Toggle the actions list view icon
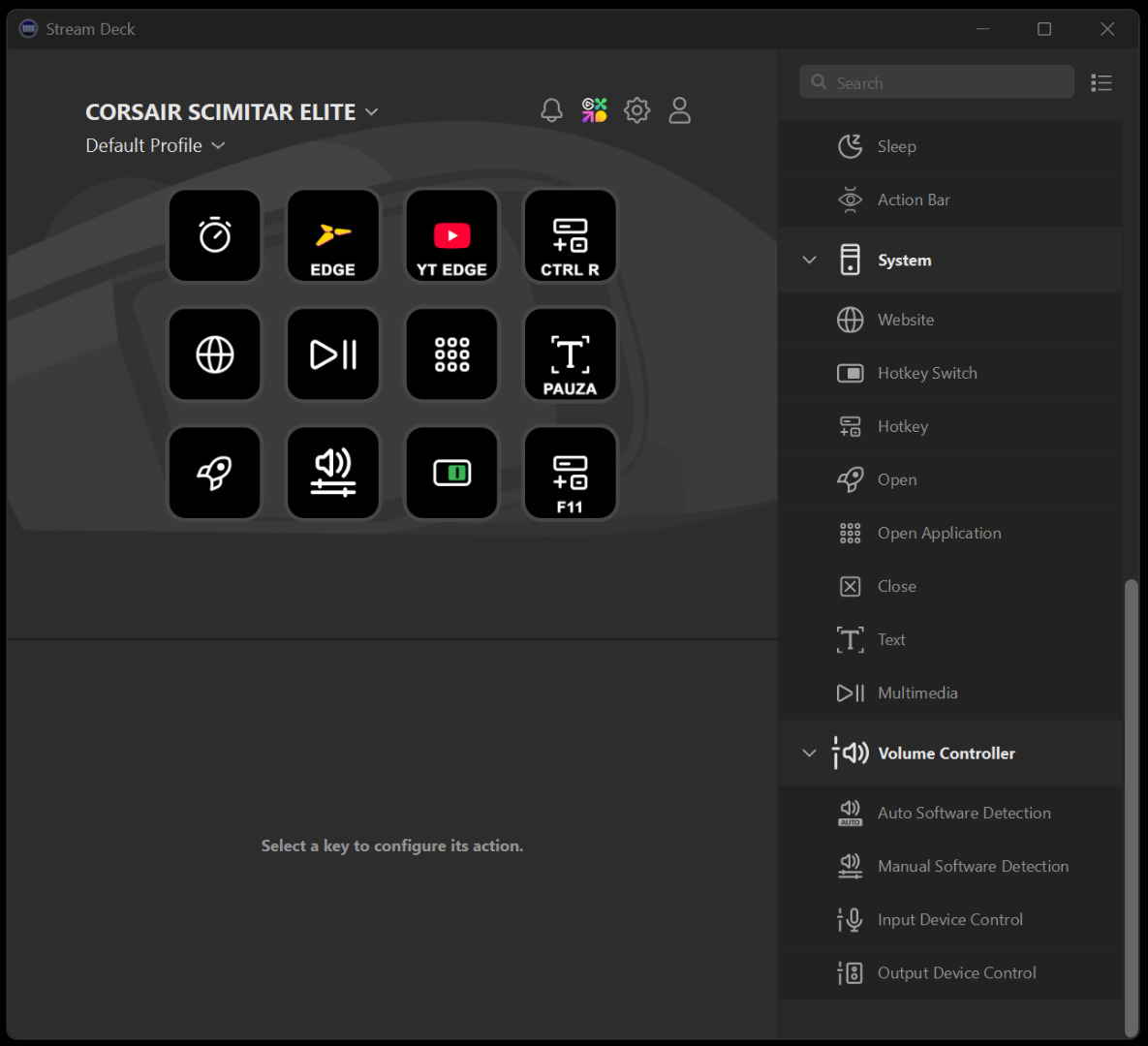Screen dimensions: 1148x1046 click(x=1101, y=83)
